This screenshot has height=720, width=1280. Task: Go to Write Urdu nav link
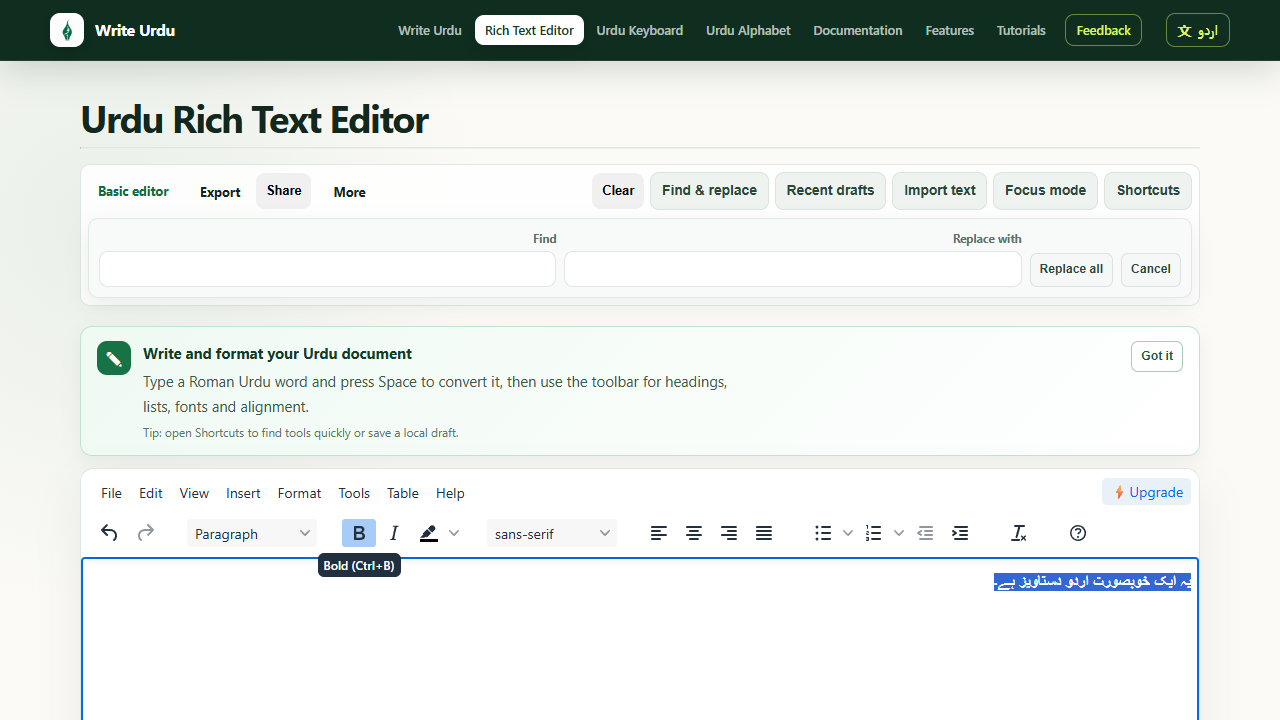pos(430,30)
